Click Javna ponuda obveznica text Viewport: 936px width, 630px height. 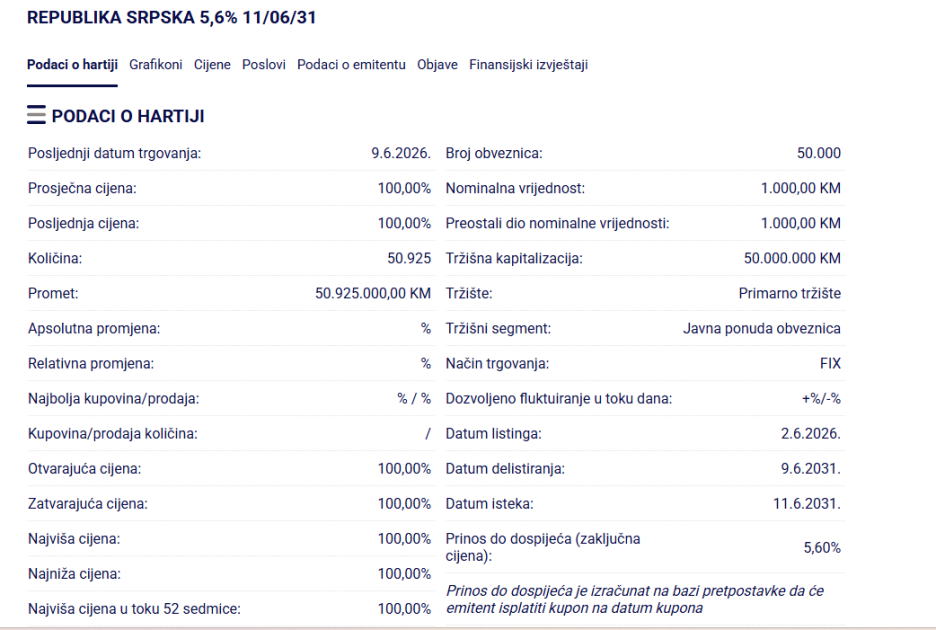(x=762, y=328)
